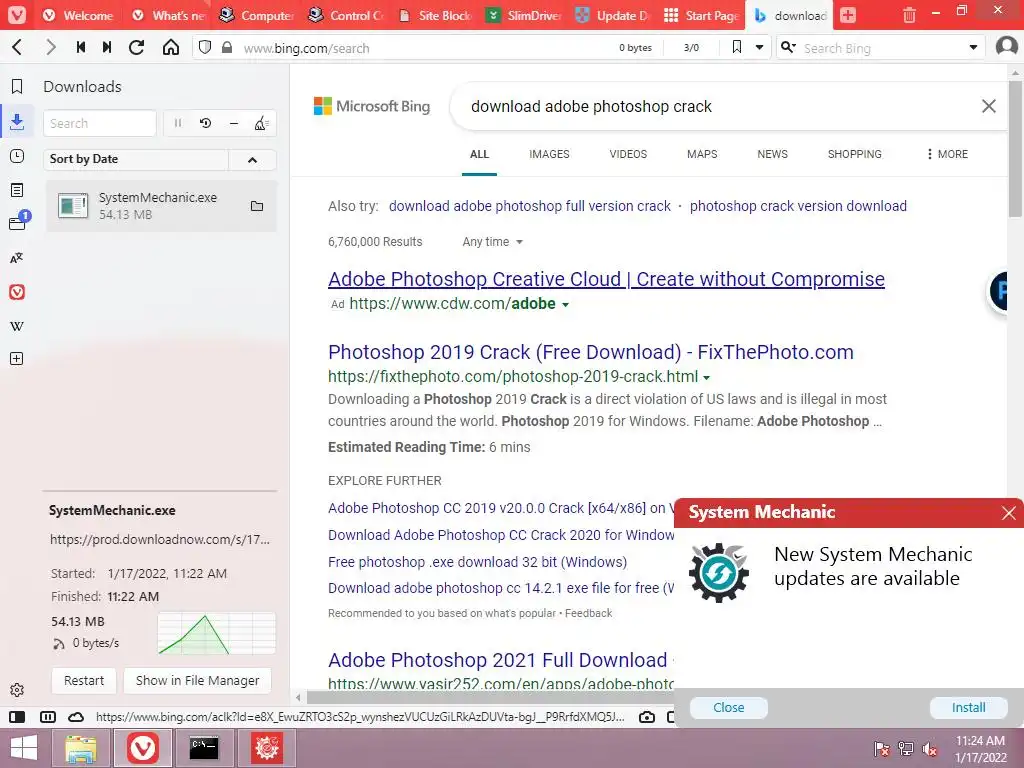Click Install in System Mechanic popup
Screen dimensions: 1024x768
click(x=968, y=708)
